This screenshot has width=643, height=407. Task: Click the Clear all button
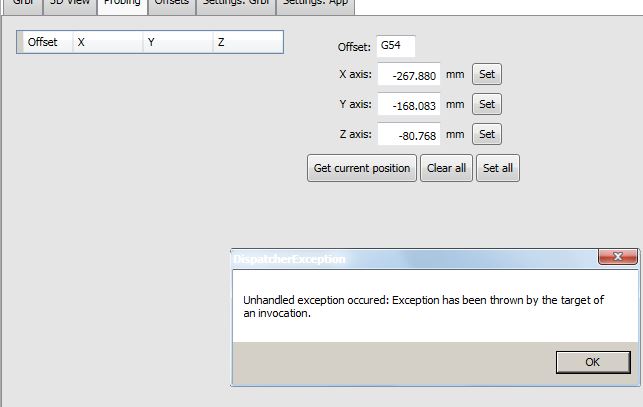446,168
